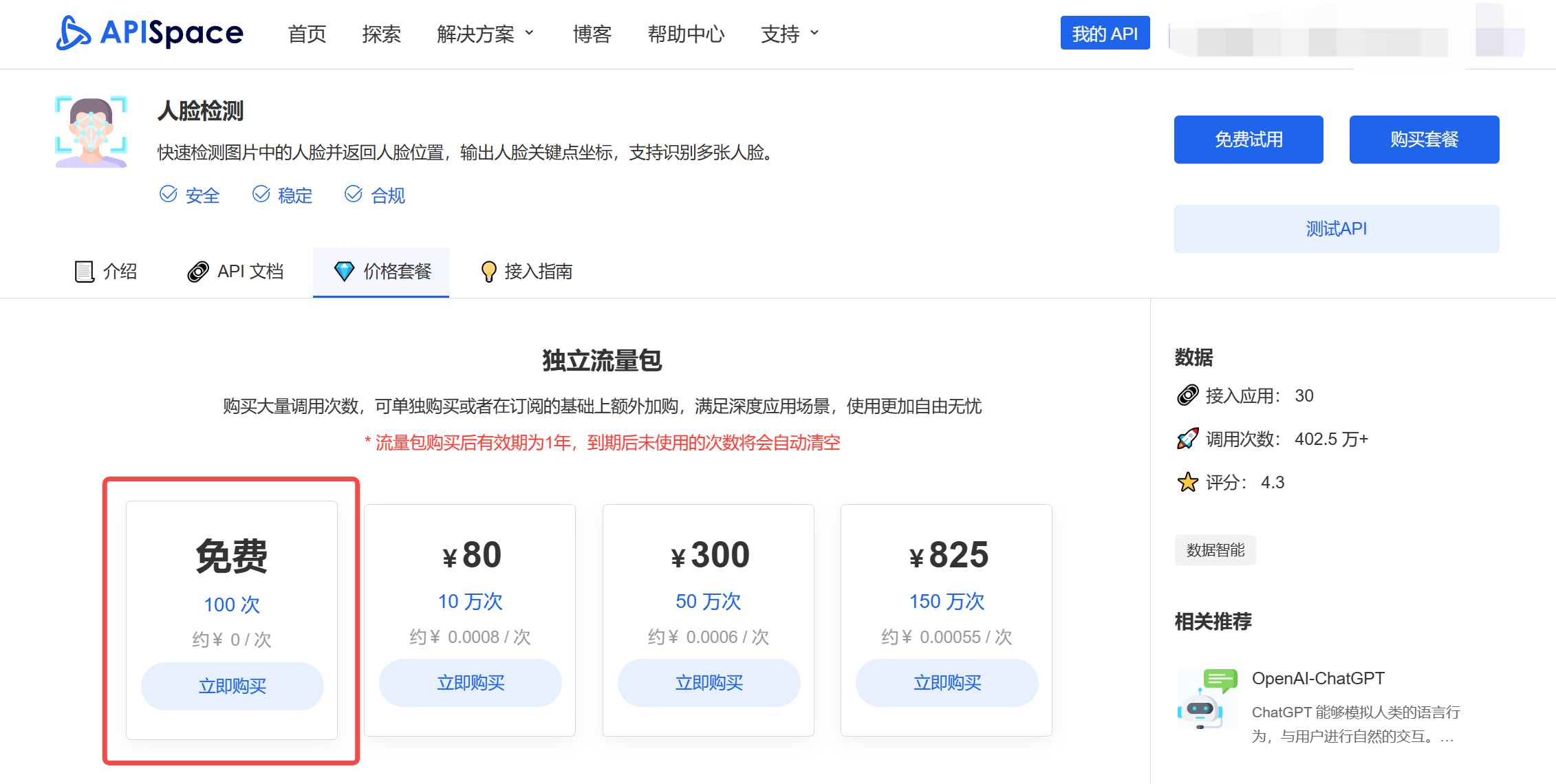Click the 价格套餐 diamond icon
Screen dimensions: 1556x784
tap(345, 270)
